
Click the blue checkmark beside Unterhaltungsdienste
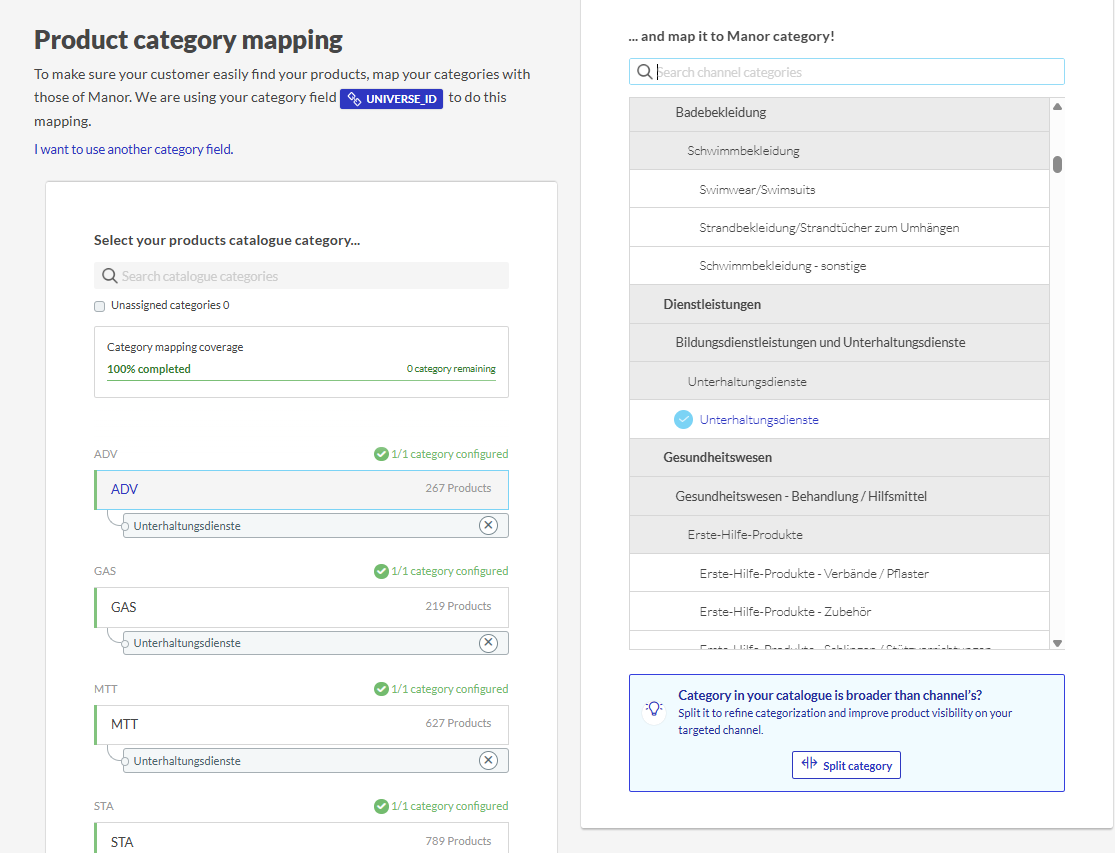tap(684, 420)
